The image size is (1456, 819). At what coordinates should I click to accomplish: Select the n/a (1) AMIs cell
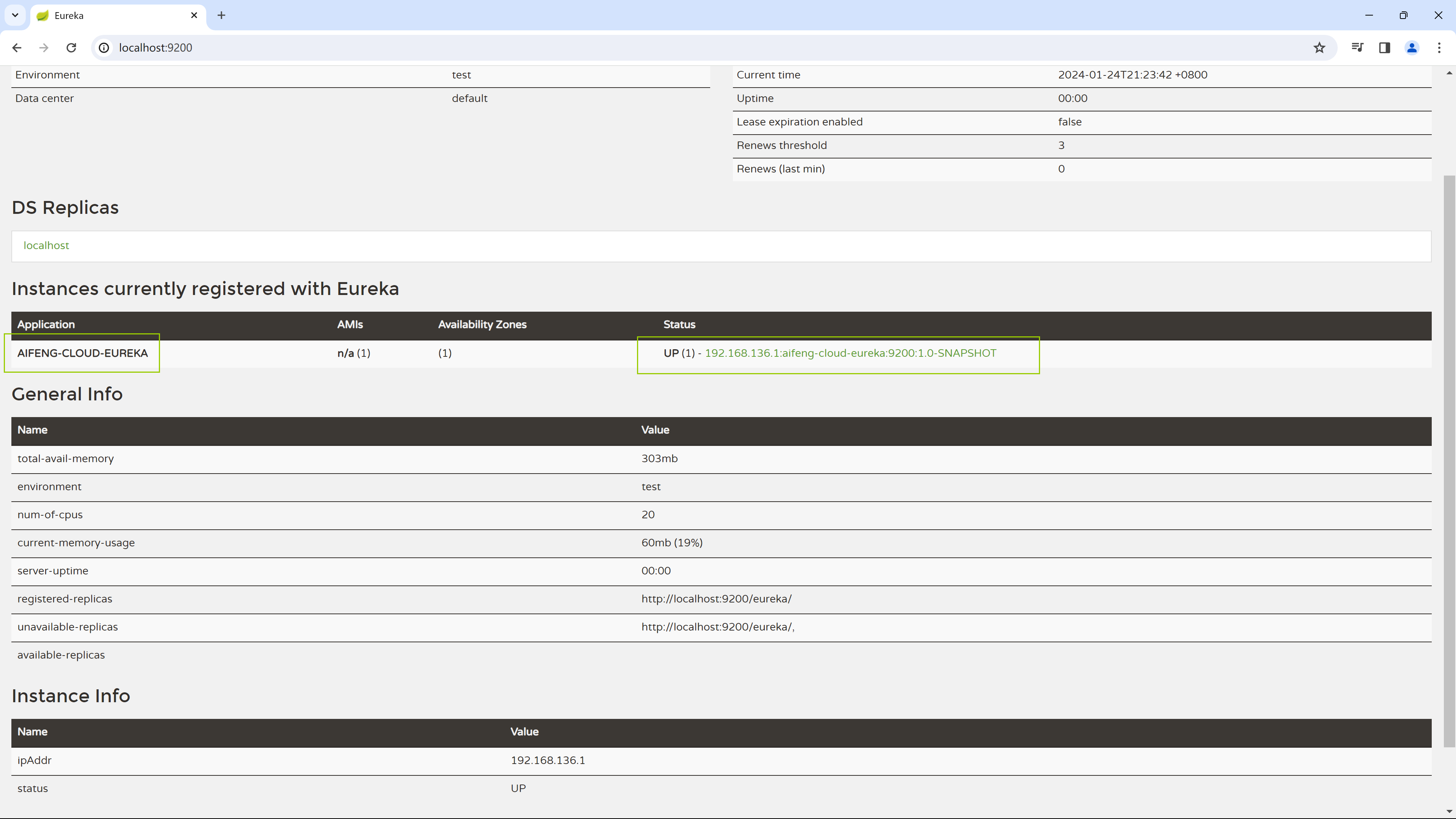click(x=354, y=353)
